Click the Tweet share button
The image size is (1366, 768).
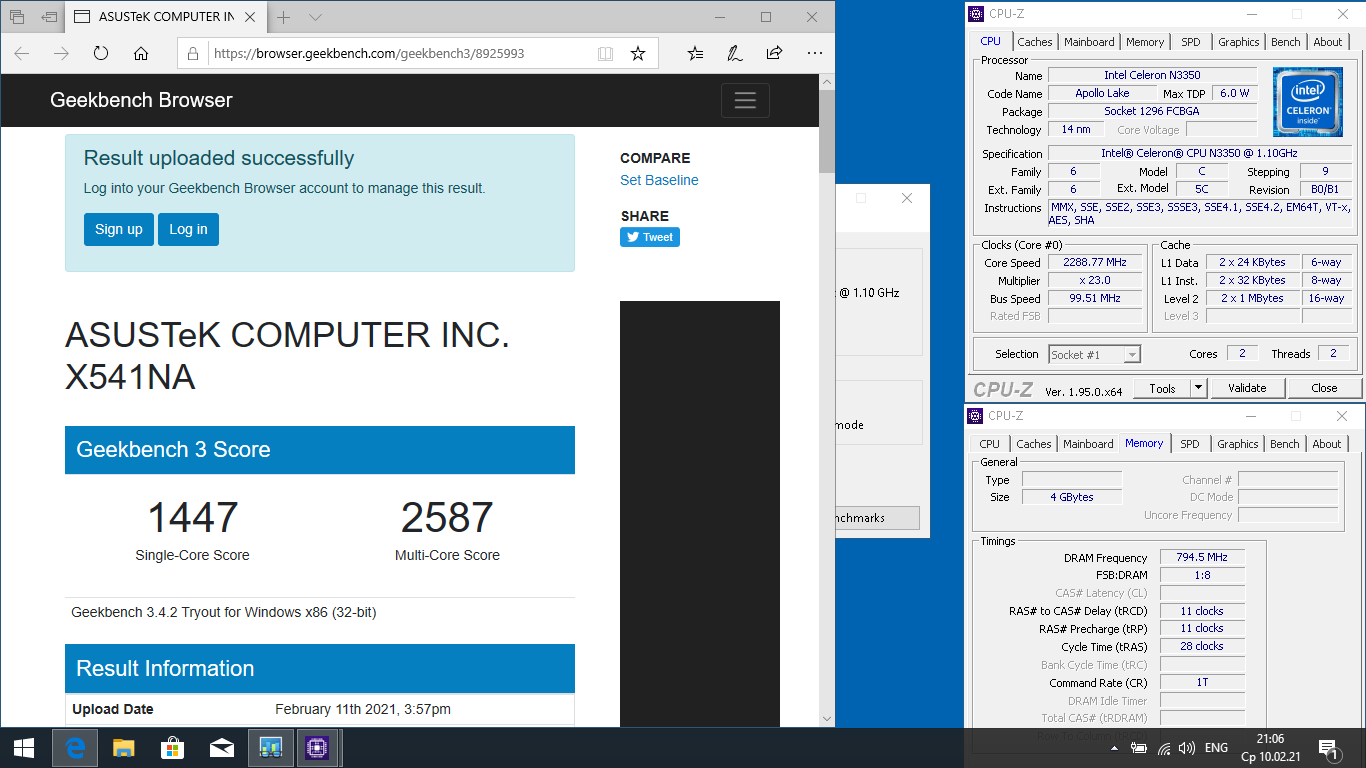(x=650, y=237)
